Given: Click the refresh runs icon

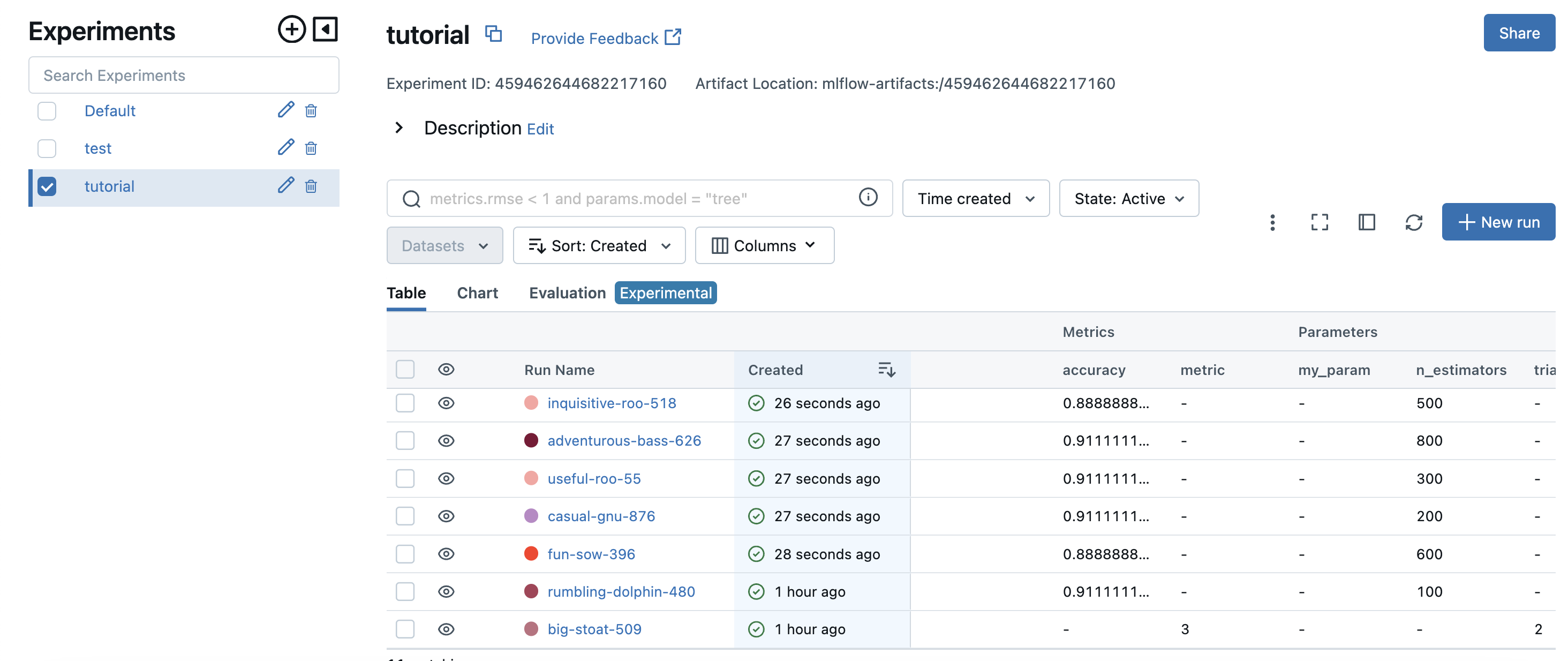Looking at the screenshot, I should point(1413,222).
